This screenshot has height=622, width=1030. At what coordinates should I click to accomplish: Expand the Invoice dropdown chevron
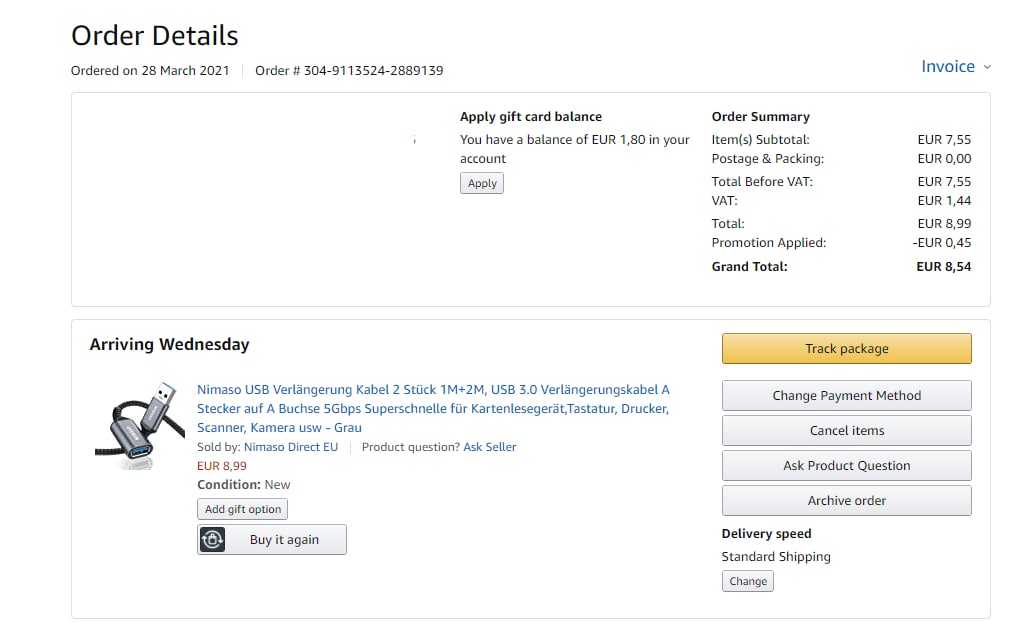coord(987,67)
